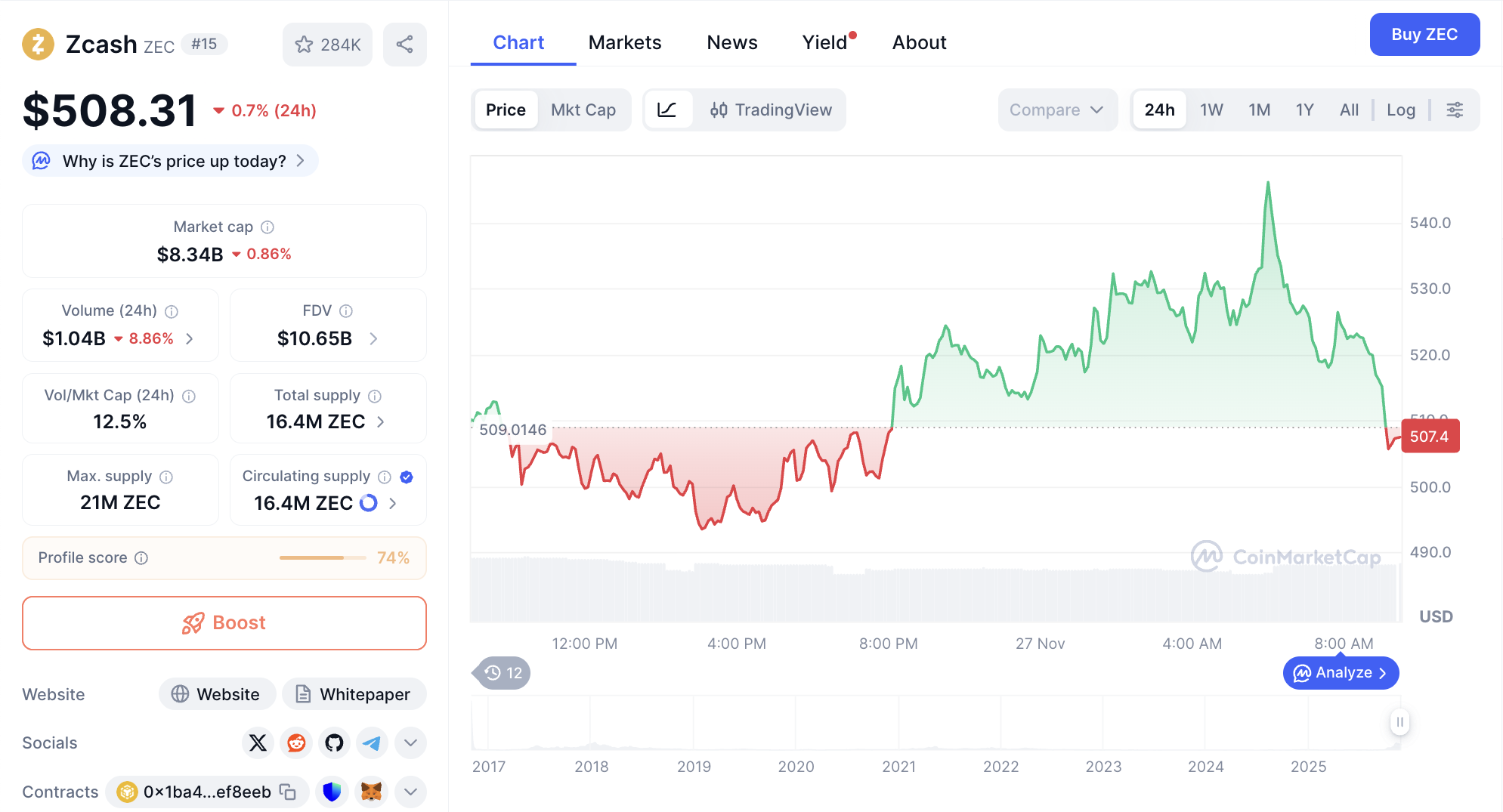The width and height of the screenshot is (1503, 812).
Task: Expand more socials chevron
Action: (410, 743)
